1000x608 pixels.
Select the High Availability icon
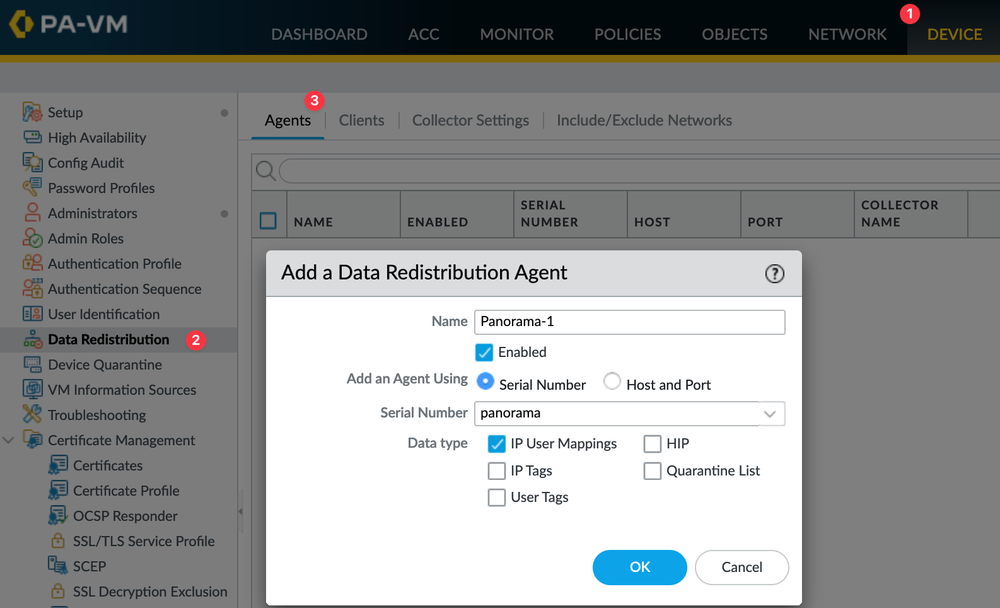coord(34,137)
